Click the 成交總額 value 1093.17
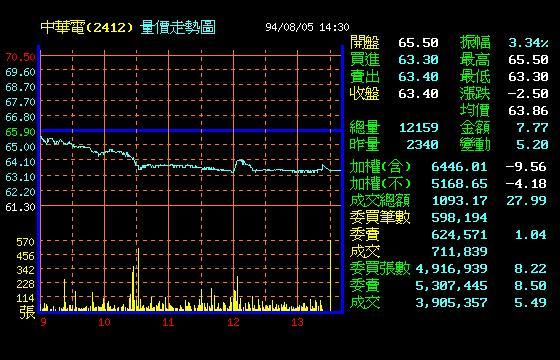This screenshot has height=360, width=560. coord(459,201)
